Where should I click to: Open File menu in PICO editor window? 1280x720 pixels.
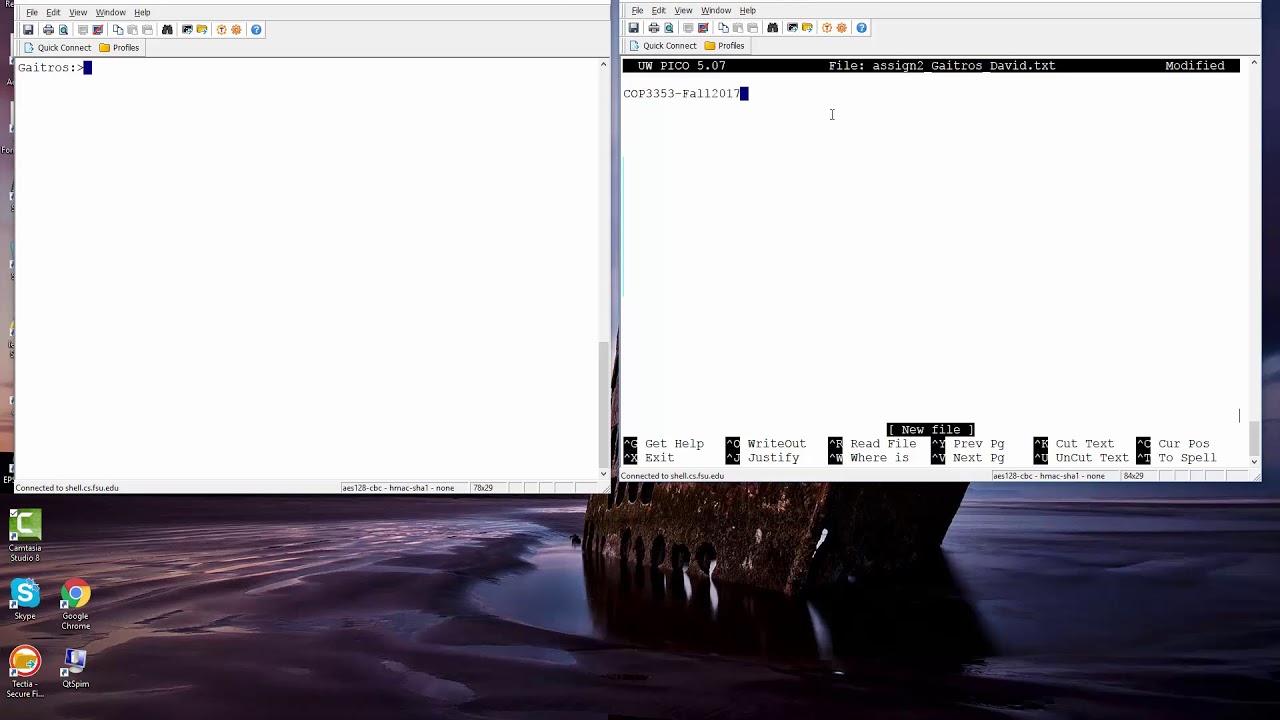pos(637,10)
